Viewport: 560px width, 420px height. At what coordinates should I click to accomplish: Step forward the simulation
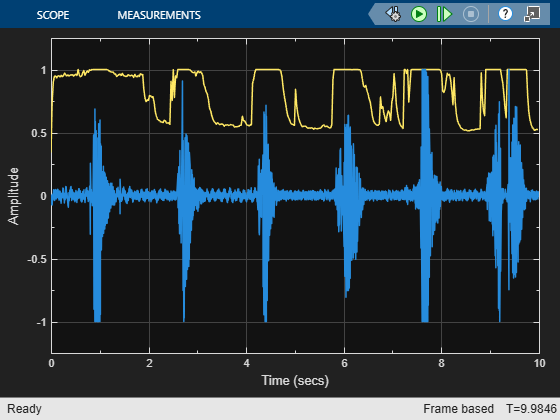coord(444,14)
